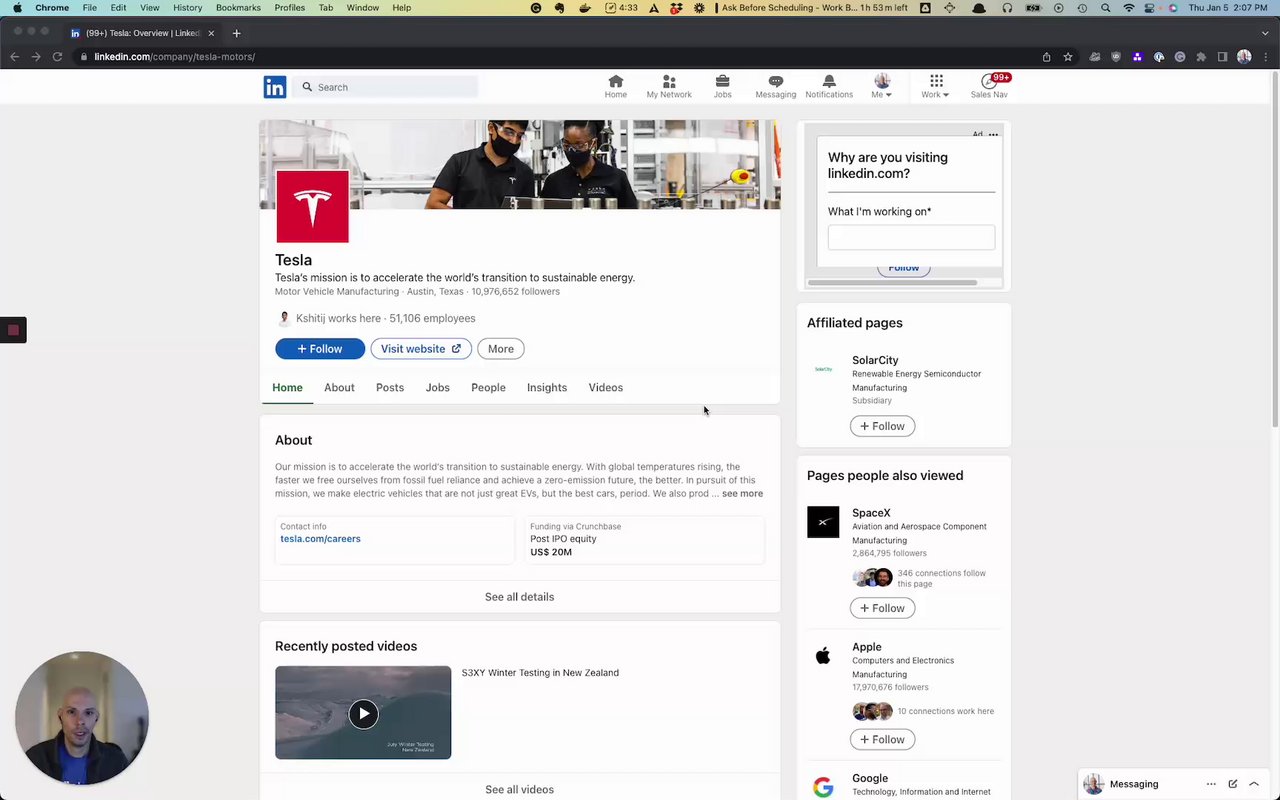This screenshot has width=1280, height=800.
Task: Click the Chrome share page icon
Action: point(1046,57)
